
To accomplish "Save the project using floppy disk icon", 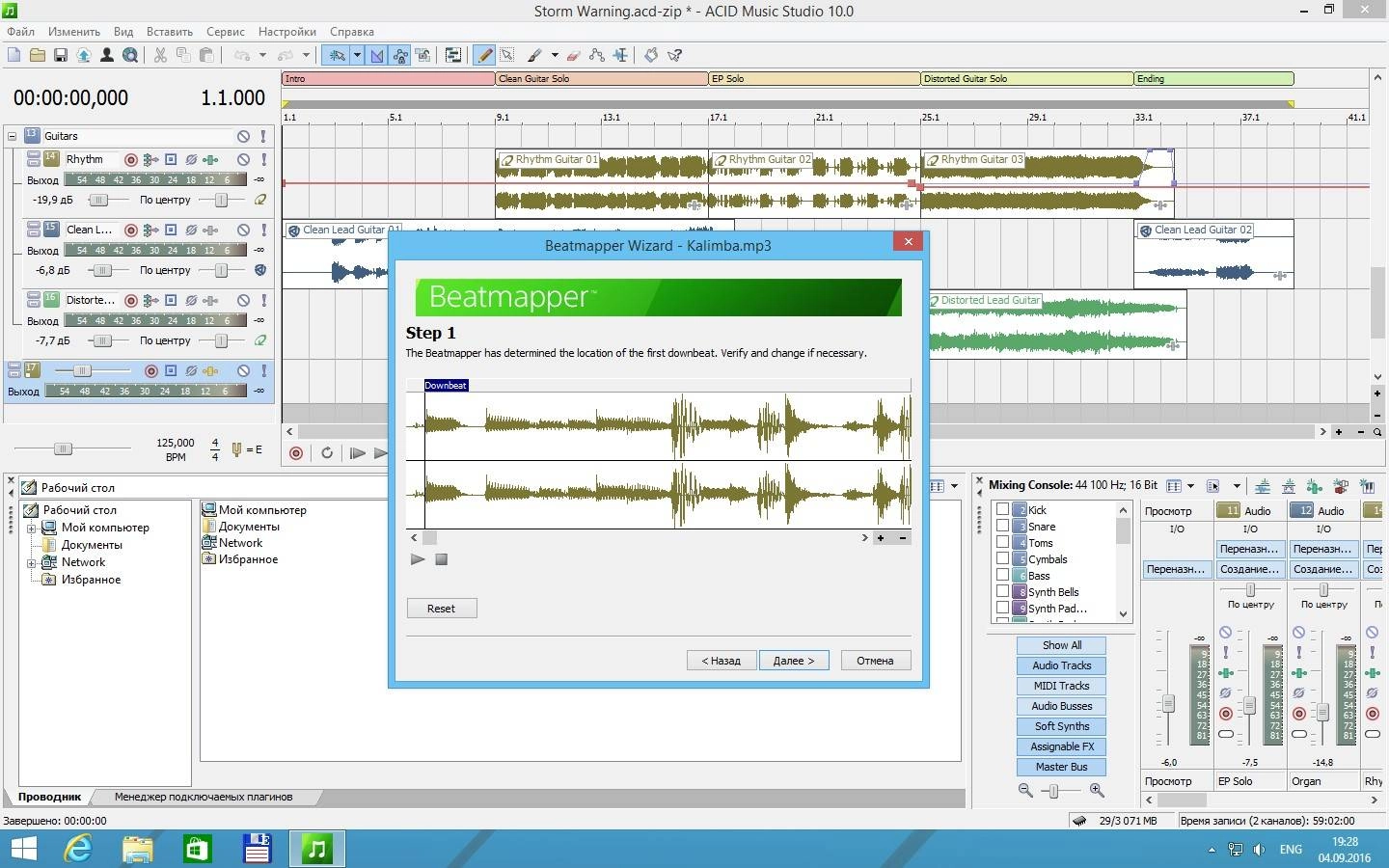I will point(60,55).
